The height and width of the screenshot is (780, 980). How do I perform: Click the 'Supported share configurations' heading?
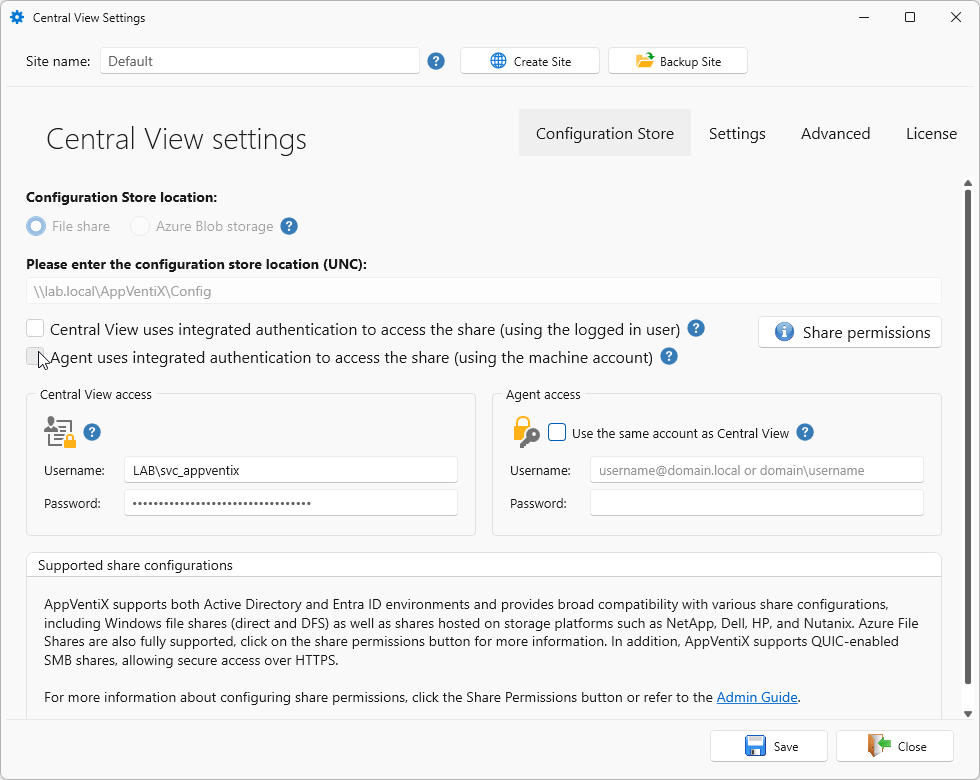click(x=135, y=565)
